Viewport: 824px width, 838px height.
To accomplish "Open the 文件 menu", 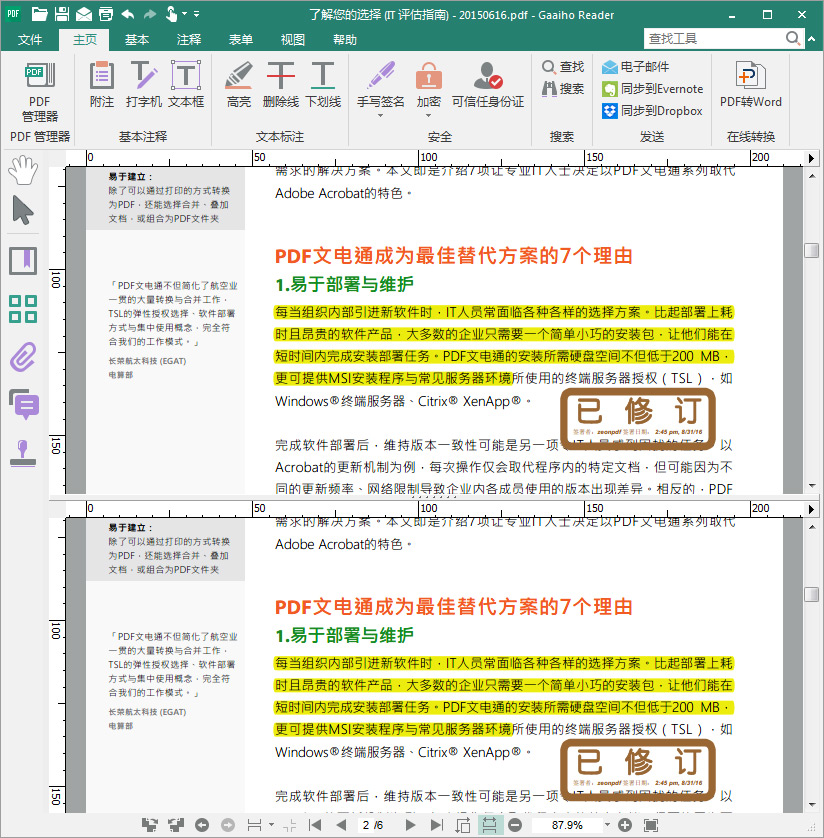I will (x=29, y=40).
